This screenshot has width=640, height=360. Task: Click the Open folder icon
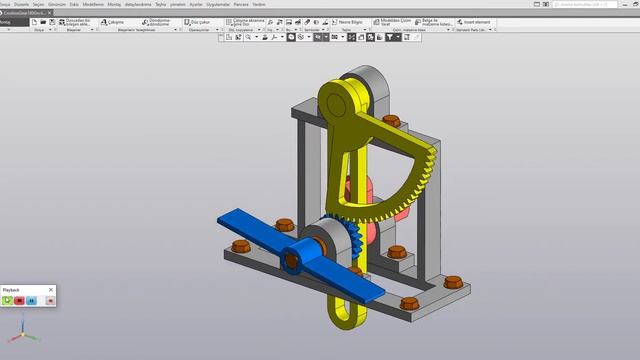43,22
